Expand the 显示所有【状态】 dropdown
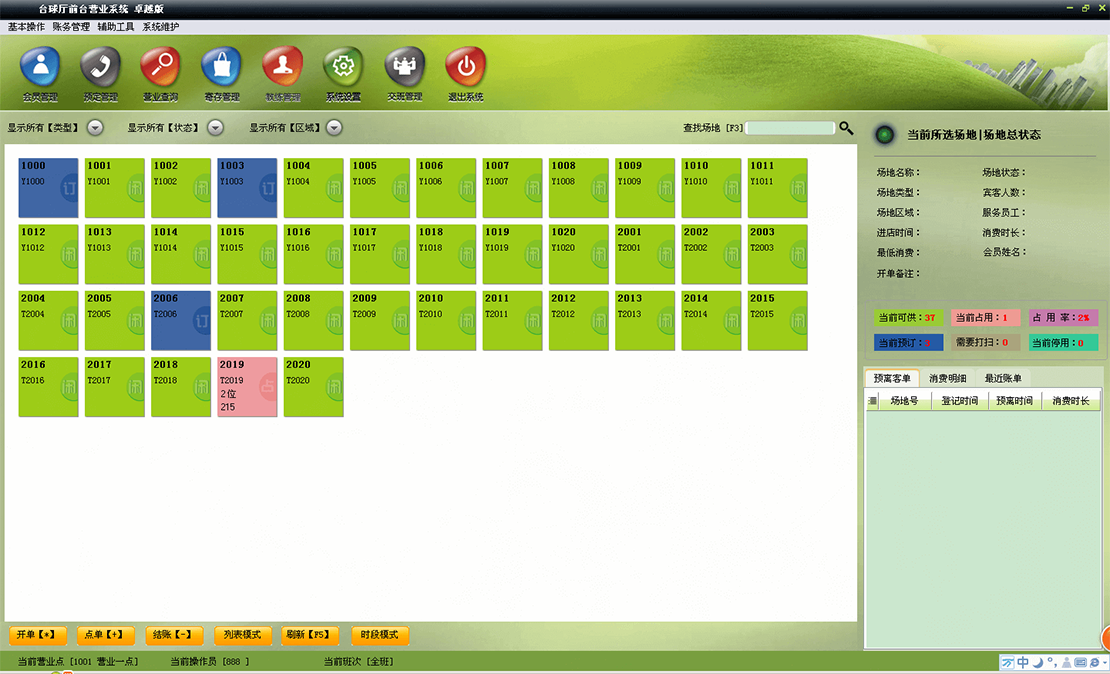 (x=215, y=127)
